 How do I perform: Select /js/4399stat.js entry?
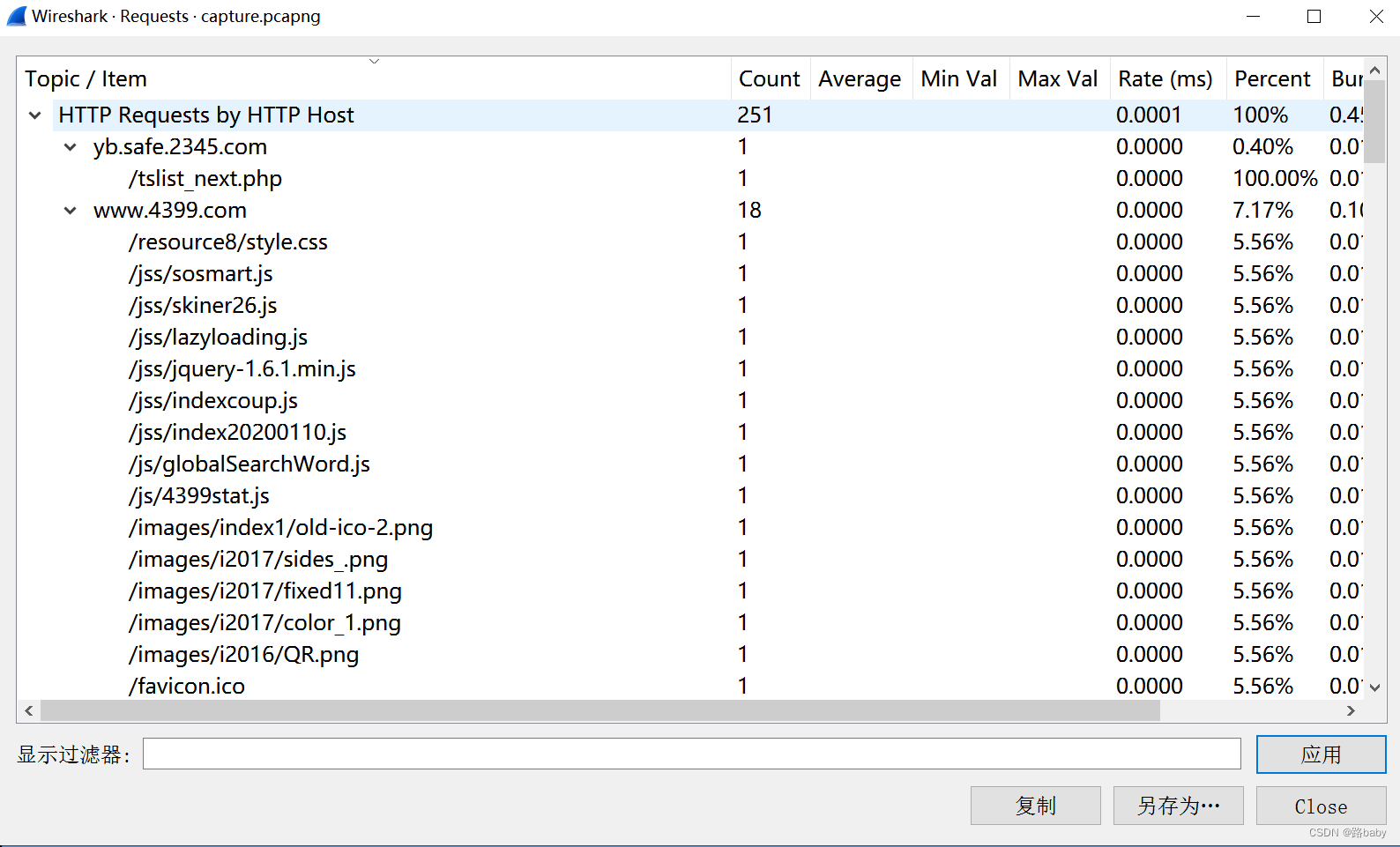690,496
